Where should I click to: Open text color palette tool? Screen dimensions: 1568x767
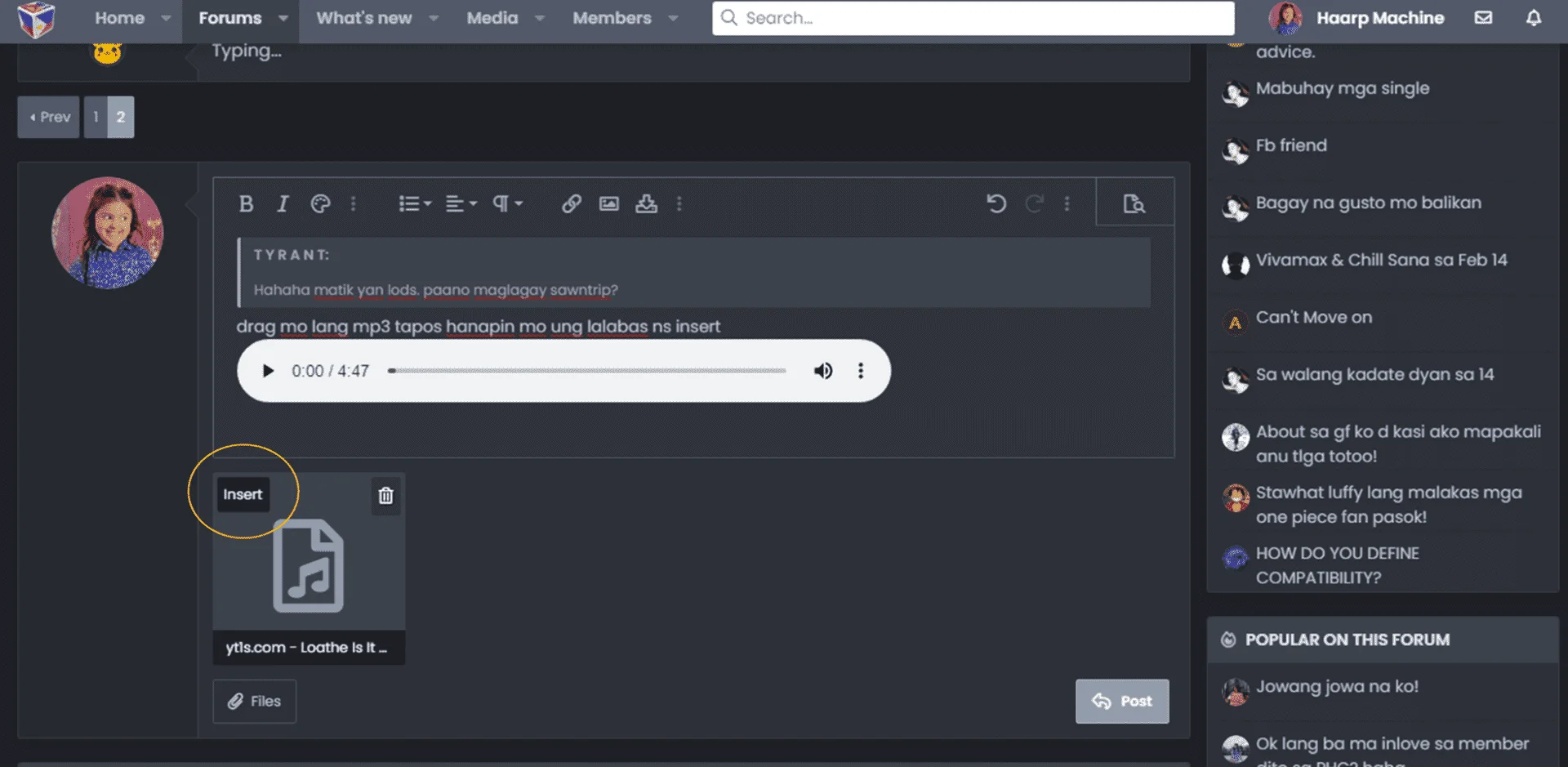(x=320, y=203)
